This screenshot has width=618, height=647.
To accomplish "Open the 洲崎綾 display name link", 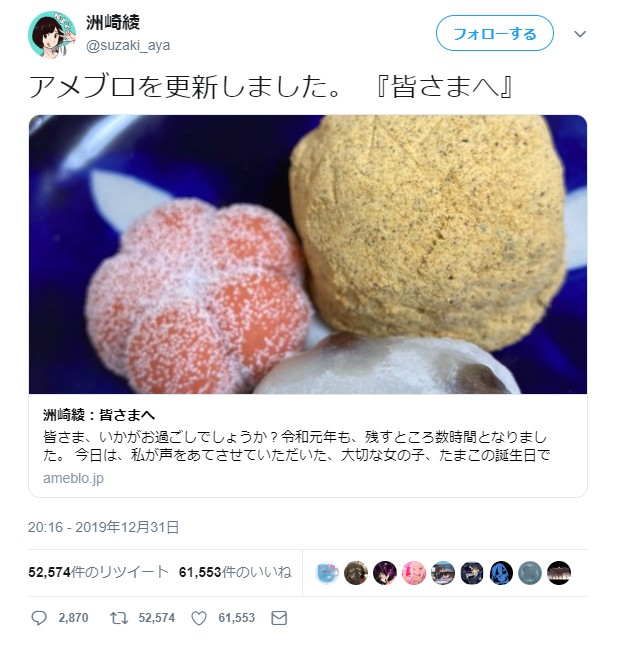I will [x=113, y=22].
